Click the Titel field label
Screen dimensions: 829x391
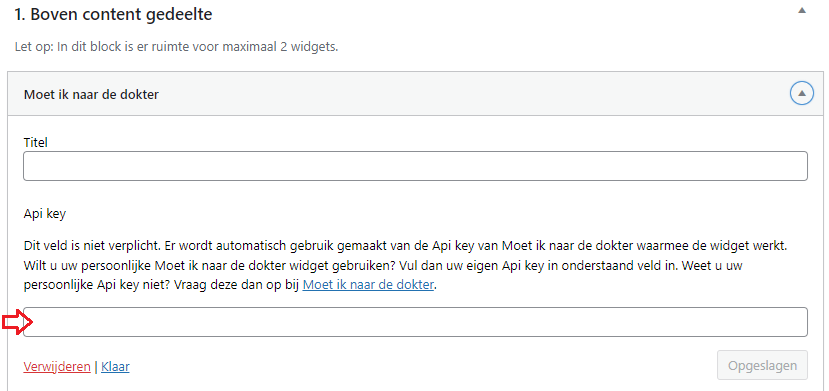point(36,143)
